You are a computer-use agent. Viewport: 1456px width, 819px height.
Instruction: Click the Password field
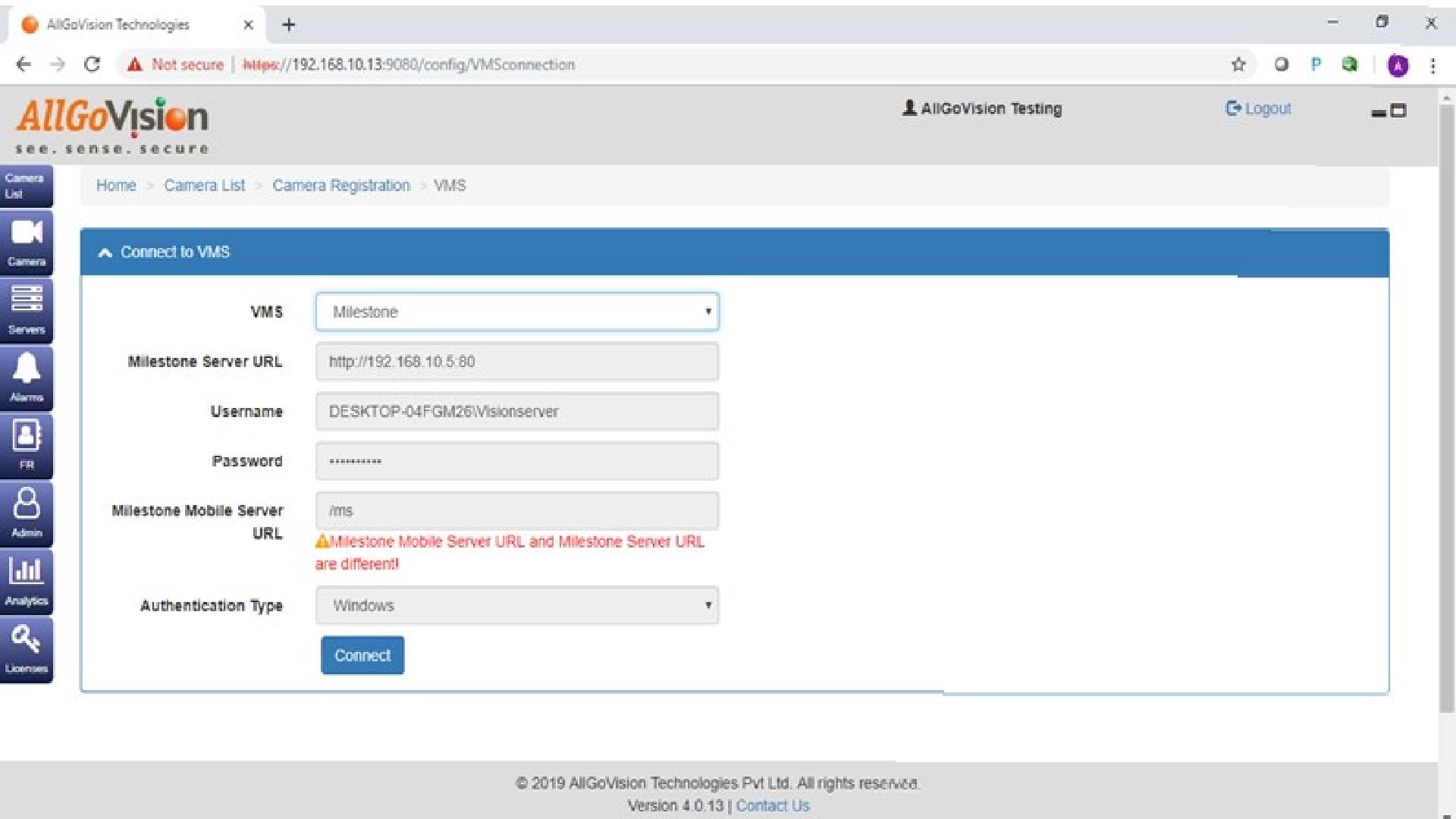517,461
